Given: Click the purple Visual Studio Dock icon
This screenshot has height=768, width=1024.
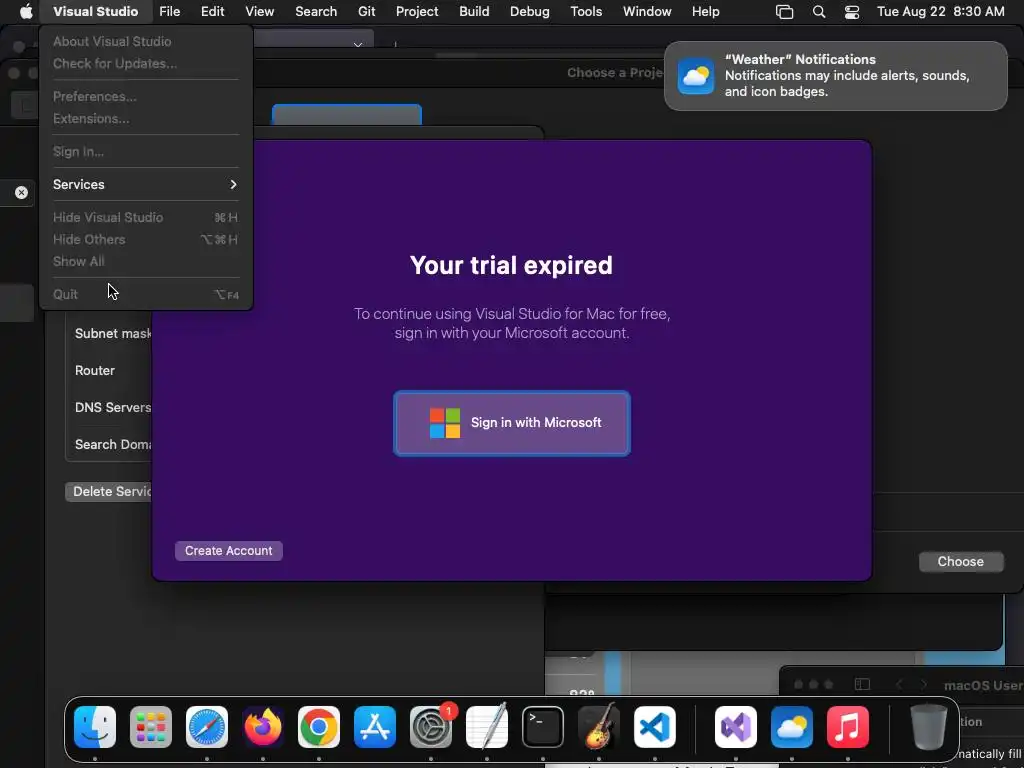Looking at the screenshot, I should click(x=736, y=727).
